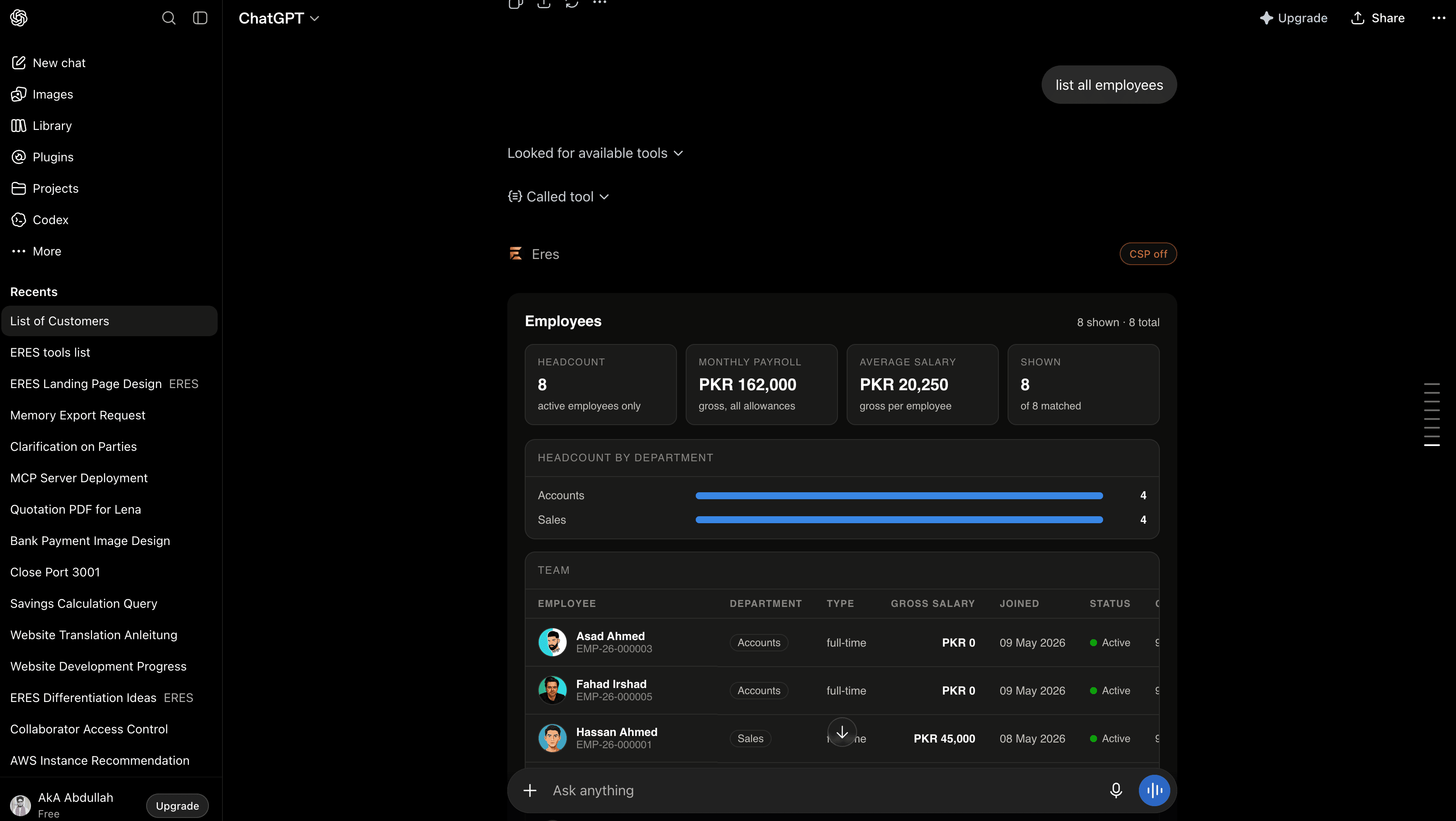Click the CSP off badge

(1148, 254)
